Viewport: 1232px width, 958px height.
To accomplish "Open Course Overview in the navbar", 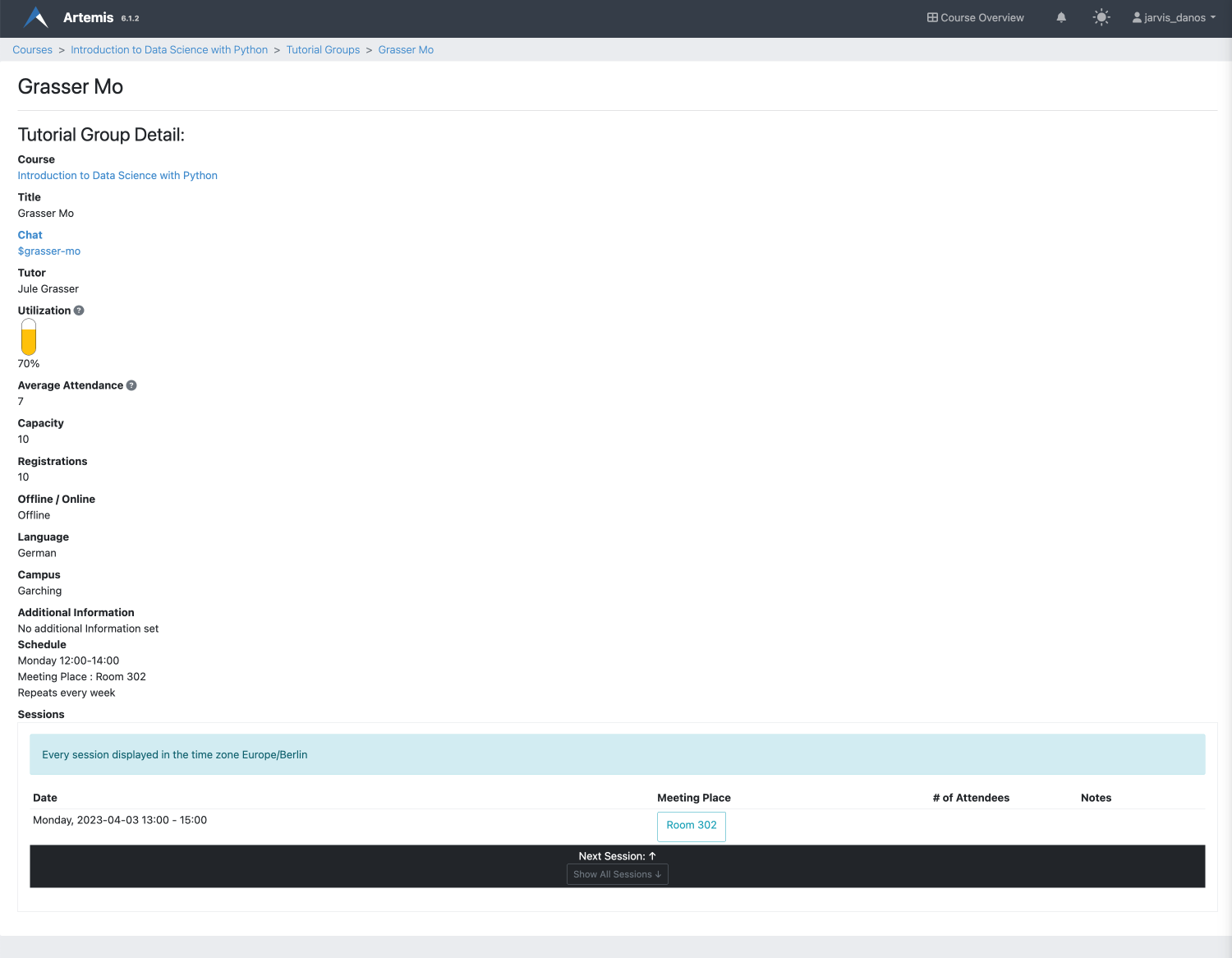I will click(976, 17).
